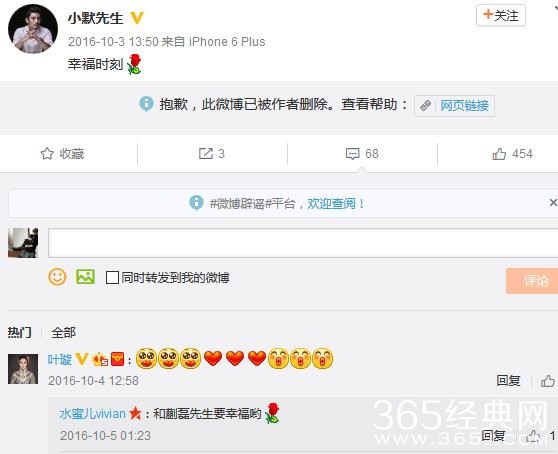Screen dimensions: 558x454
Task: Click inside the comment text box
Action: point(303,243)
